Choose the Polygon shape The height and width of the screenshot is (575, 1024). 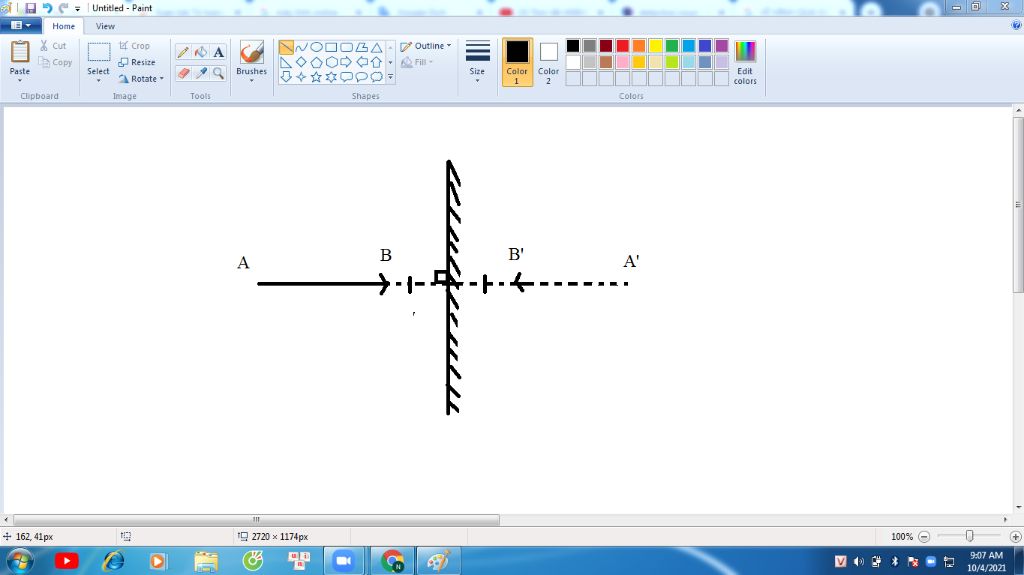pos(361,47)
